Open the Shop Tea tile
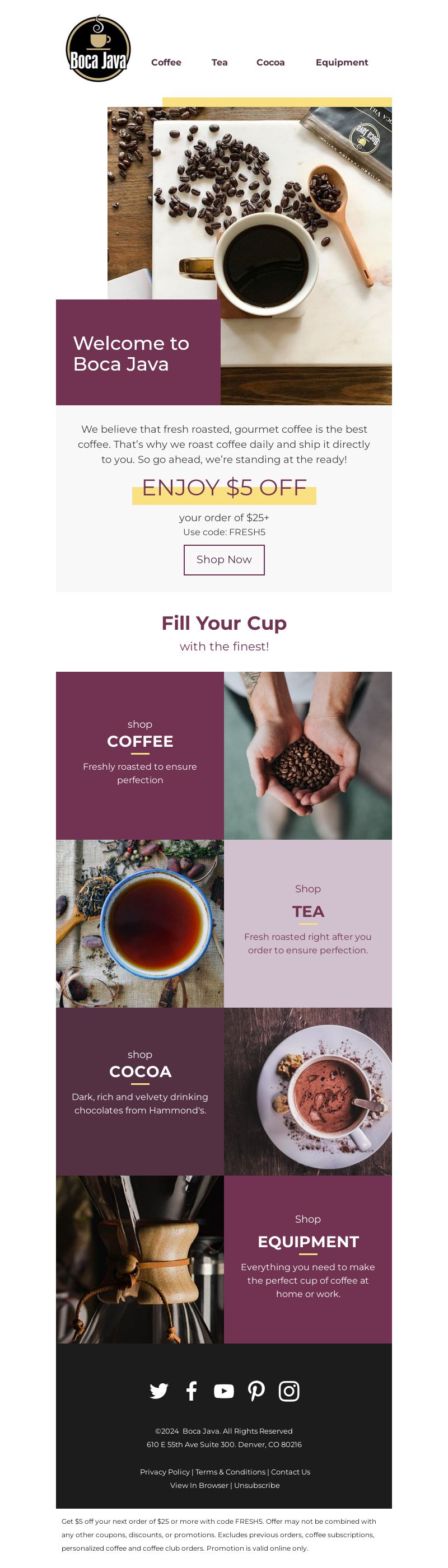 coord(308,924)
